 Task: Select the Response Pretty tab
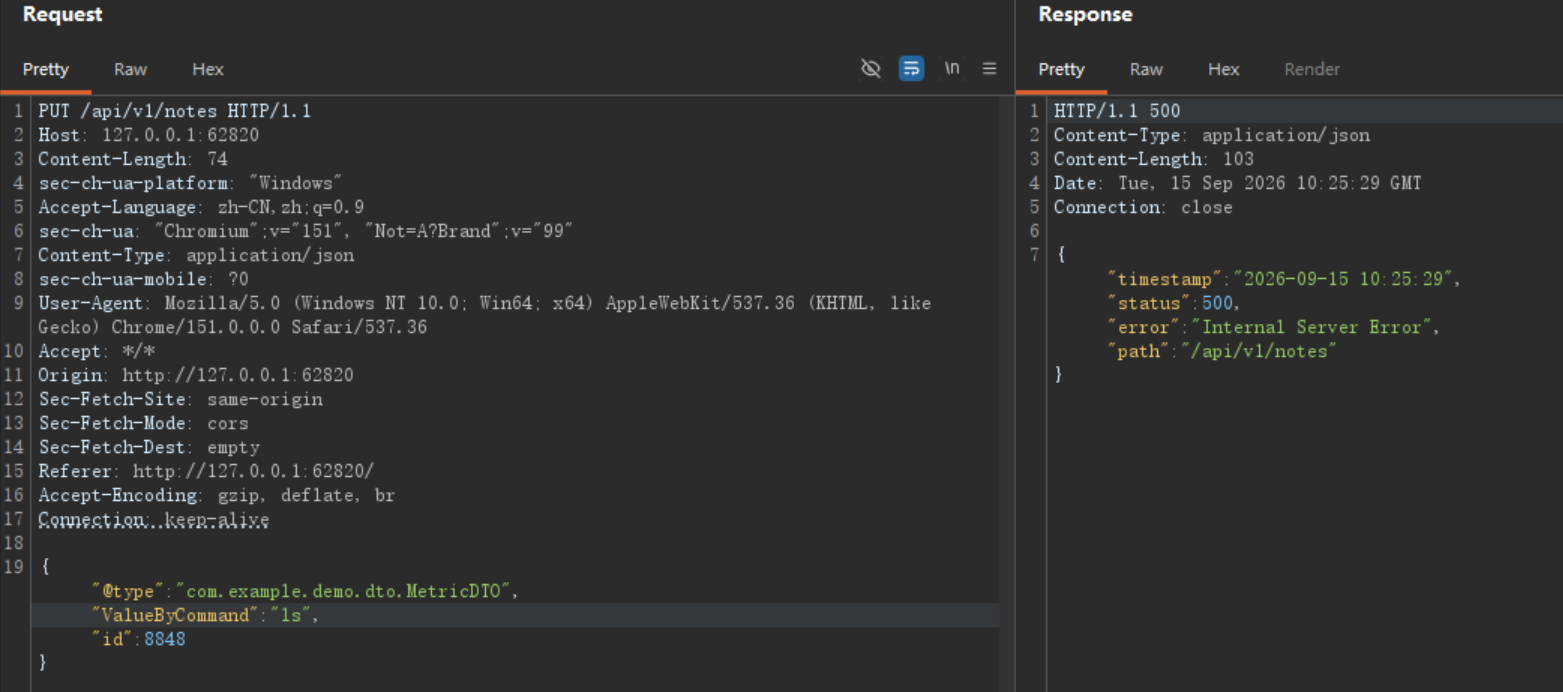click(1061, 69)
